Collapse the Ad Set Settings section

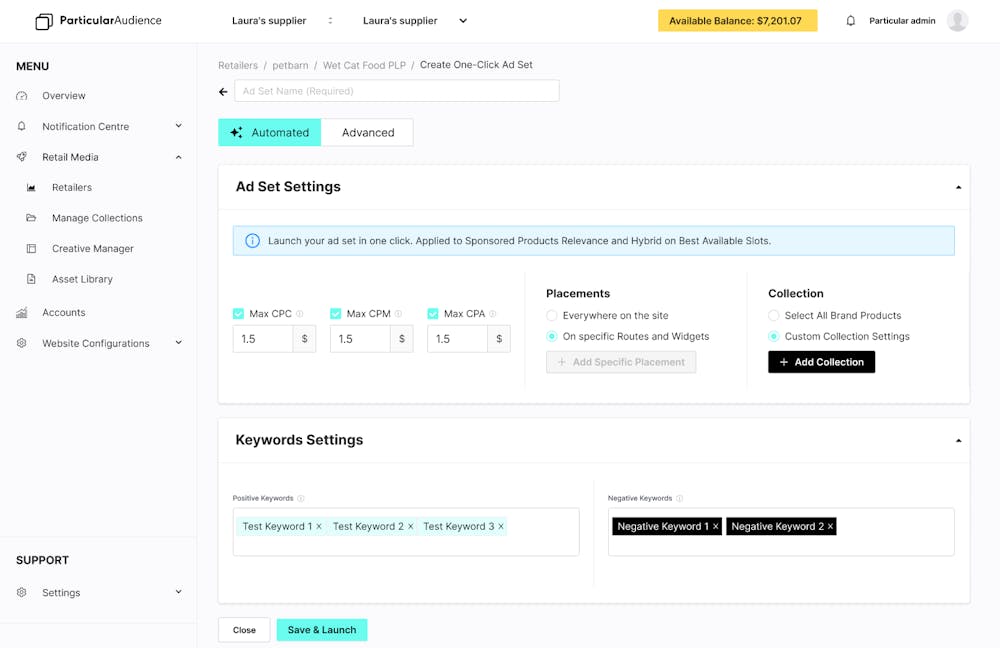click(x=958, y=187)
